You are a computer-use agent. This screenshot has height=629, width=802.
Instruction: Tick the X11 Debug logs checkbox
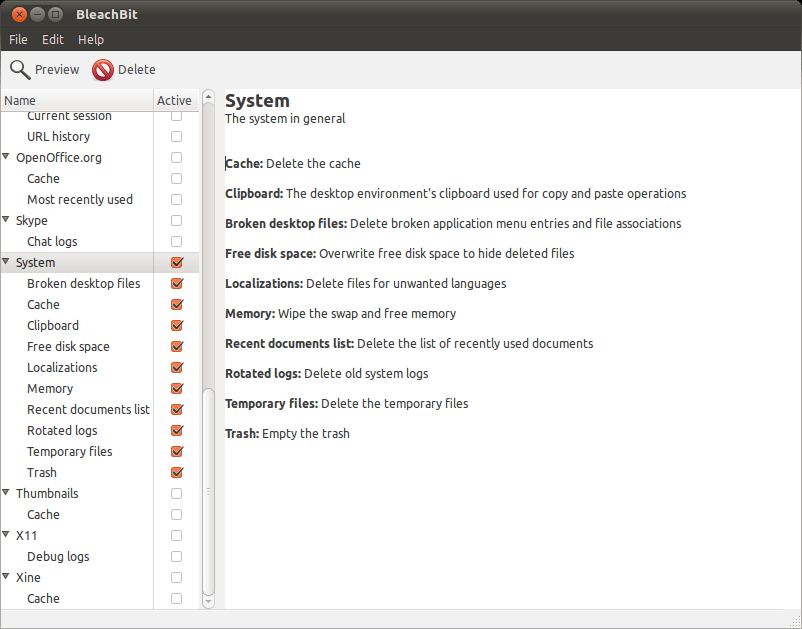176,556
